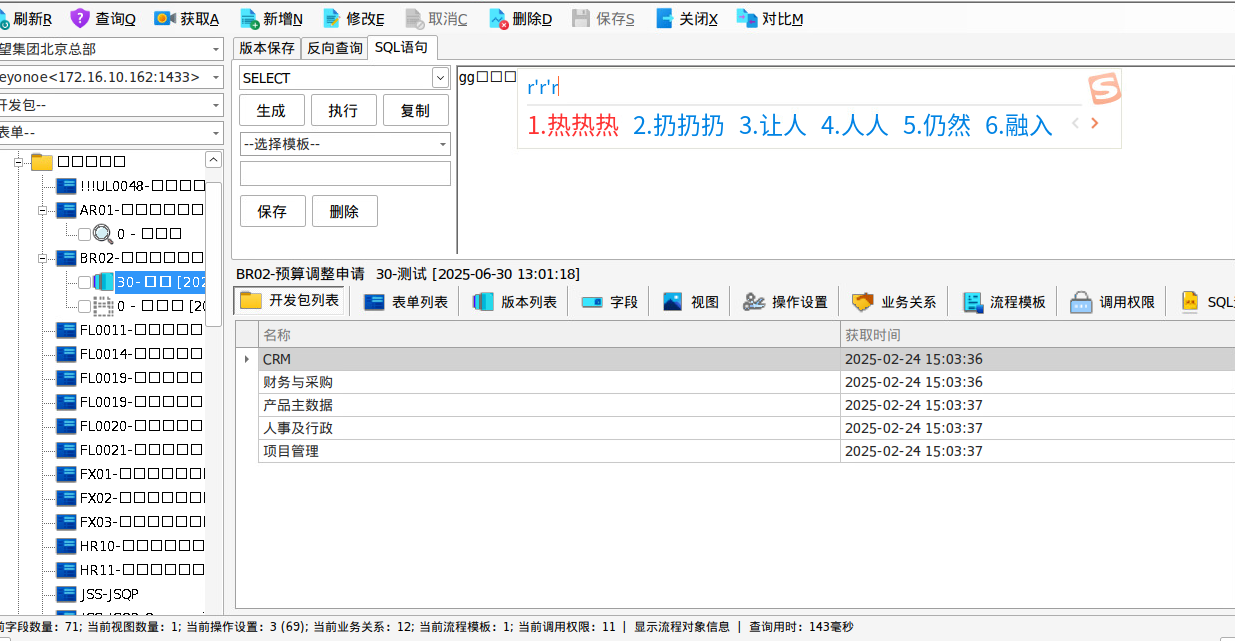Click the 保存 button under template field
The height and width of the screenshot is (641, 1235).
pos(272,211)
